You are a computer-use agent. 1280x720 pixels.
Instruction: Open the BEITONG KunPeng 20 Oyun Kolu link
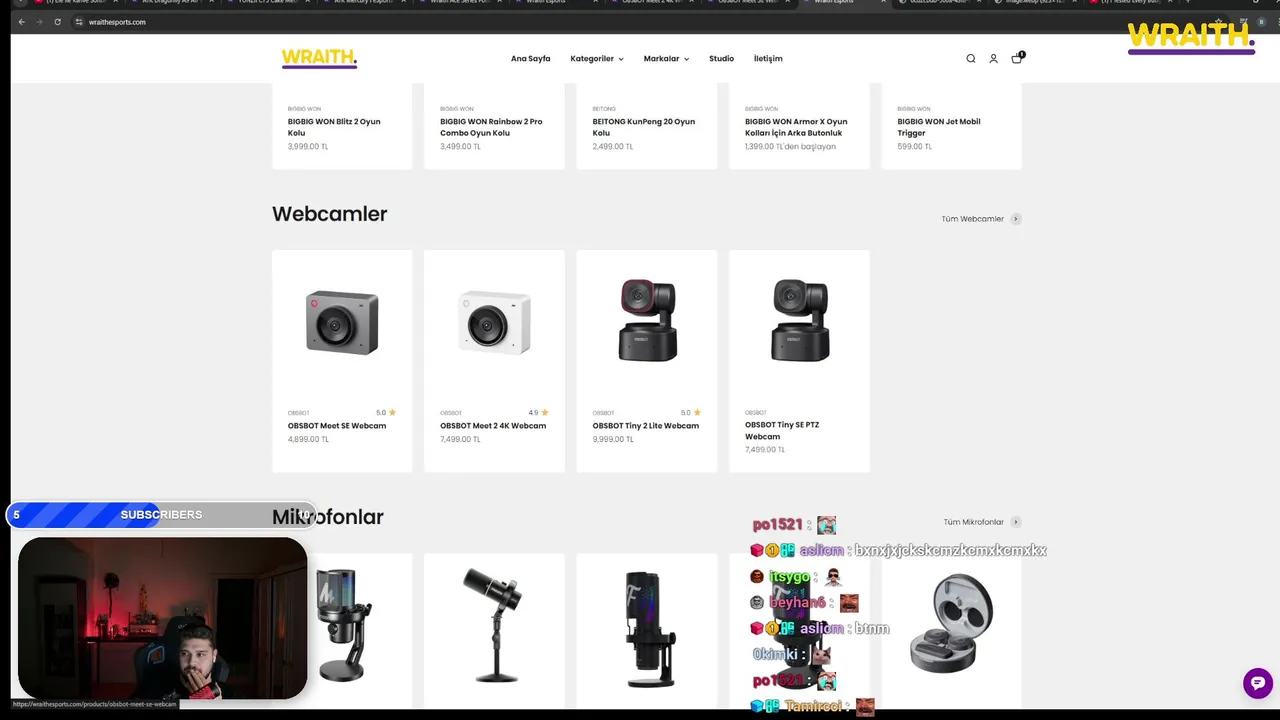[x=643, y=127]
